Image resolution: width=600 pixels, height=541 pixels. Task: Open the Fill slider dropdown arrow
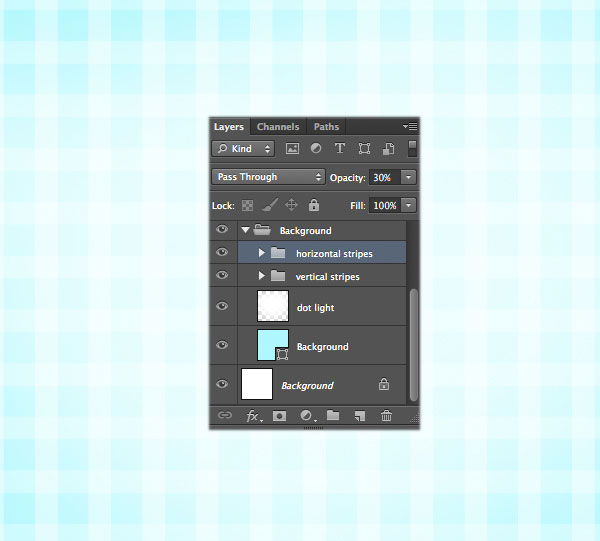408,205
